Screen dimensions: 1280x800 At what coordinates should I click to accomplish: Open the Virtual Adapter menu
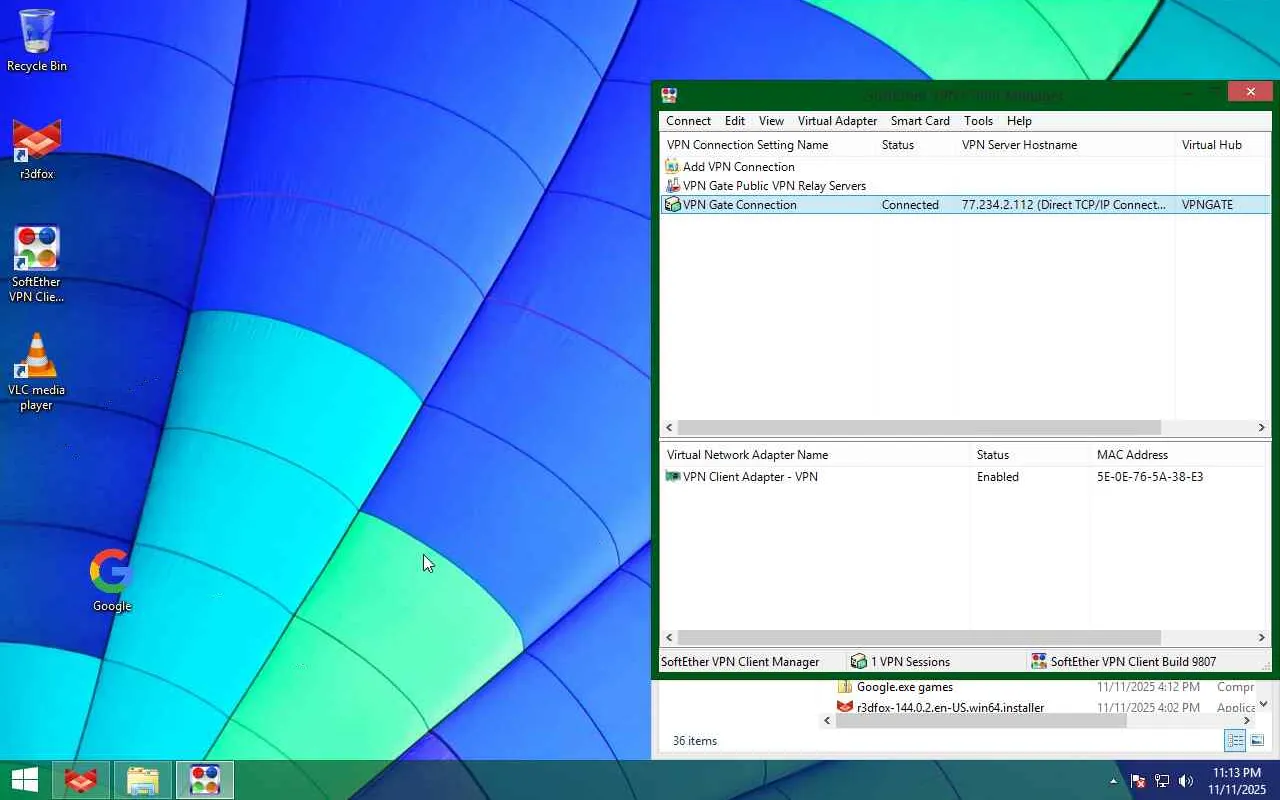pos(837,121)
